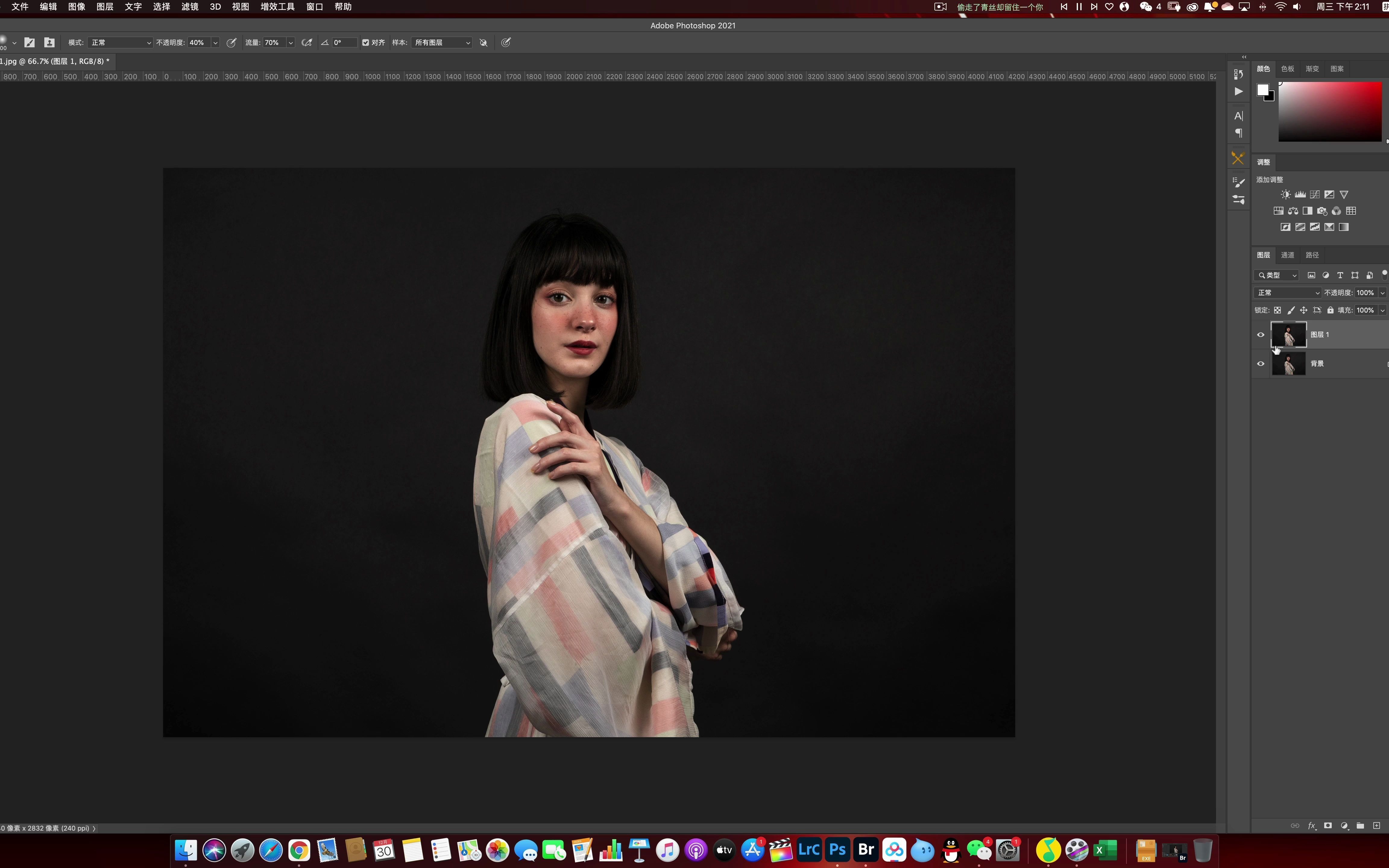Toggle the lock all padlock icon
This screenshot has width=1389, height=868.
coord(1330,310)
